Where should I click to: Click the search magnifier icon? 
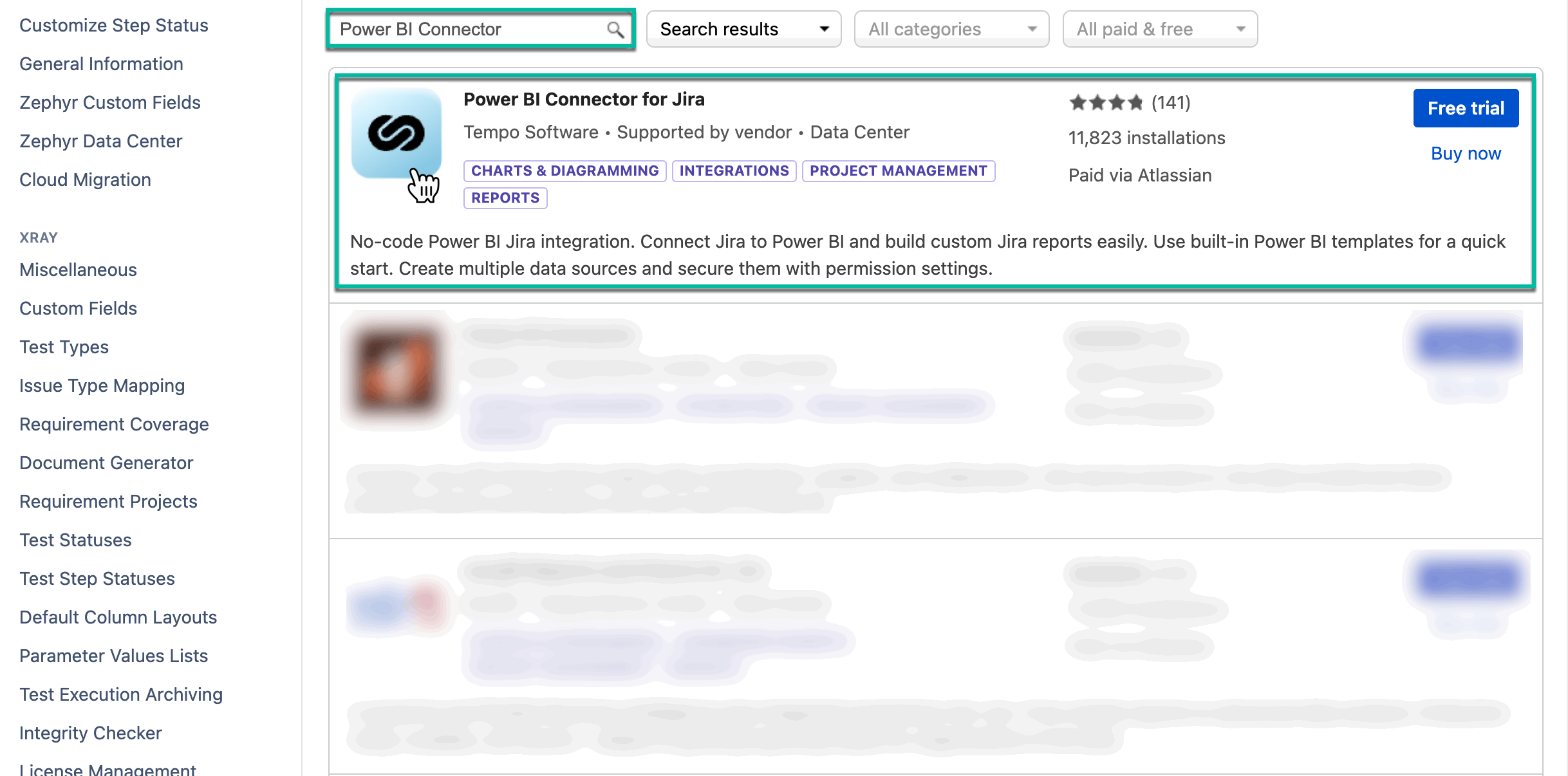pos(615,30)
